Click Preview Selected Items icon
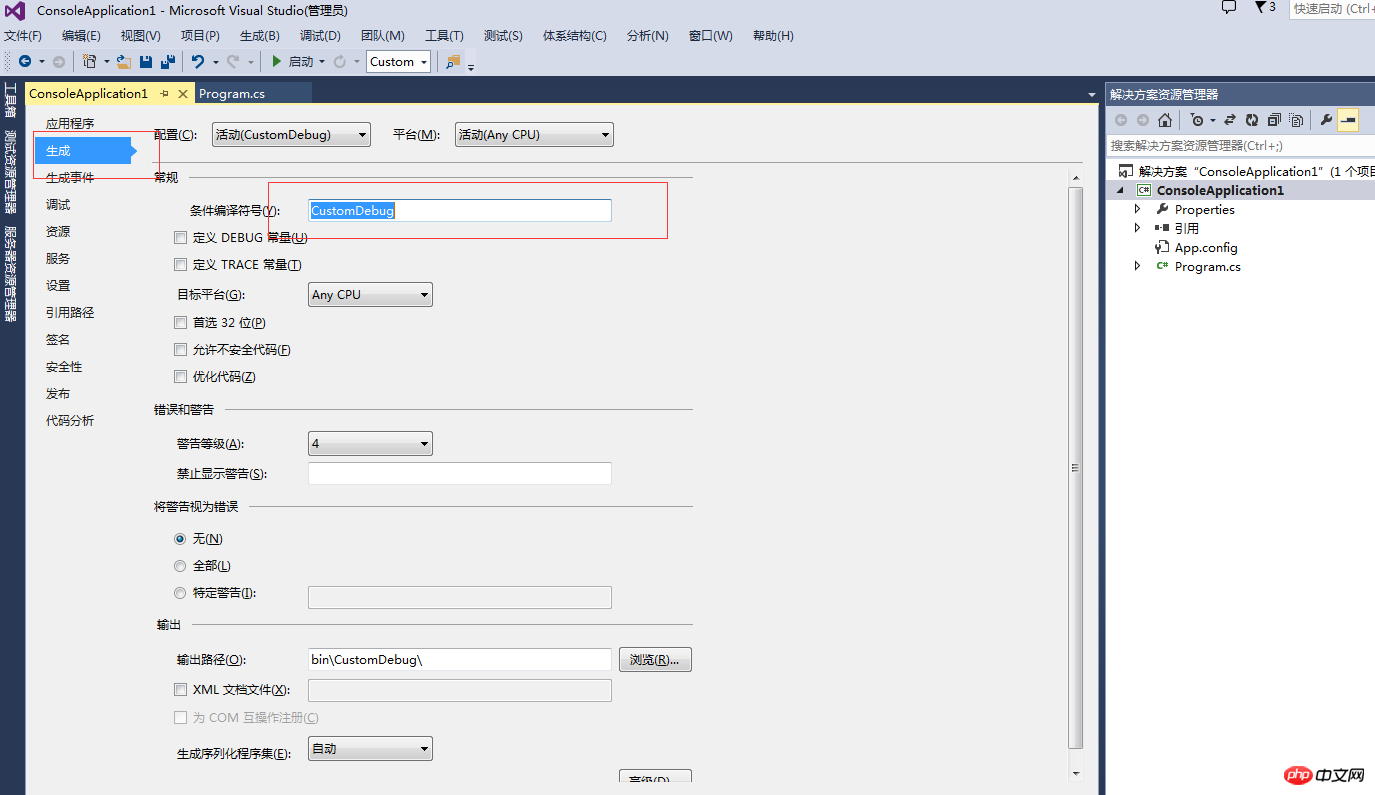Viewport: 1375px width, 795px height. [x=1348, y=120]
